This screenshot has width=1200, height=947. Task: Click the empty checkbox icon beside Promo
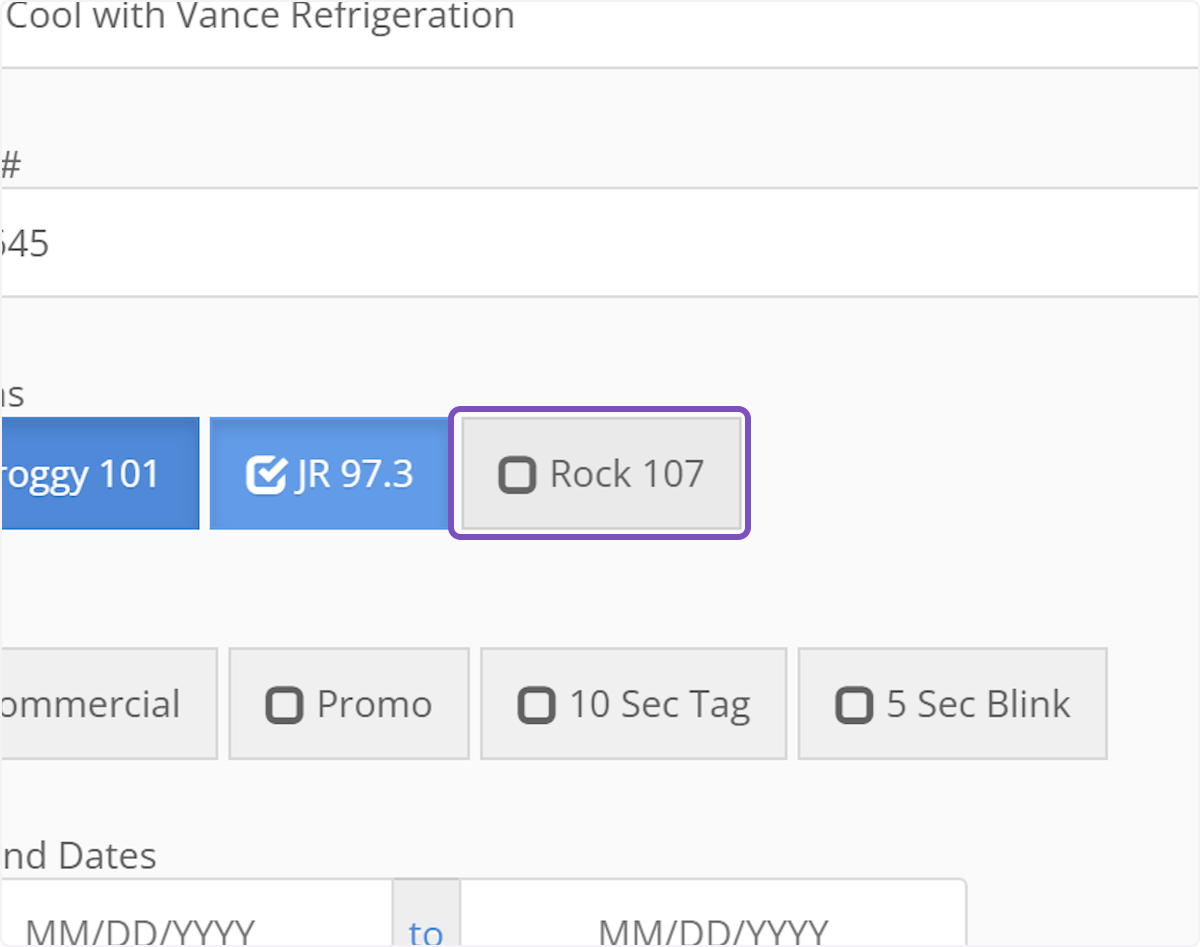point(284,705)
